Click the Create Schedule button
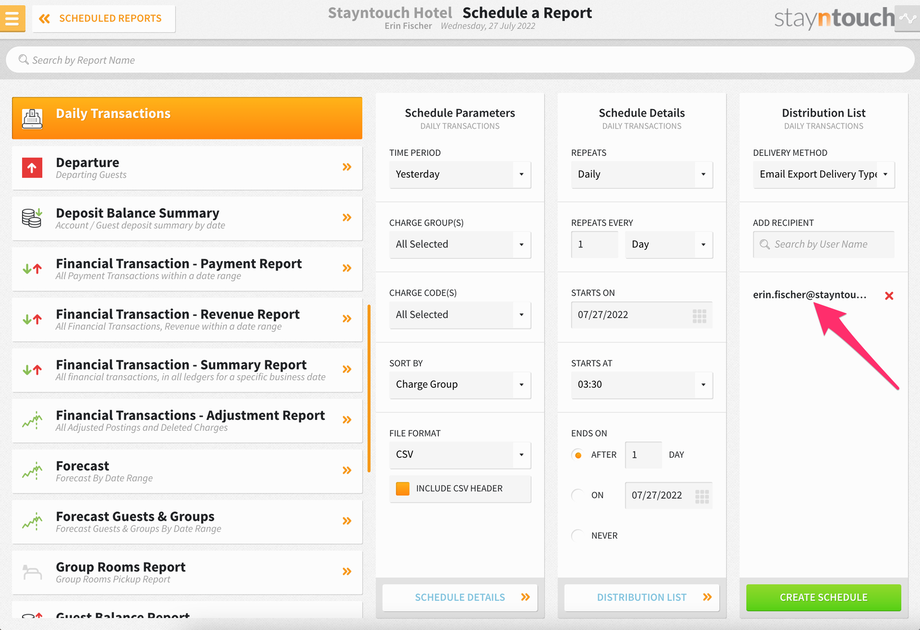Image resolution: width=920 pixels, height=630 pixels. click(x=824, y=597)
